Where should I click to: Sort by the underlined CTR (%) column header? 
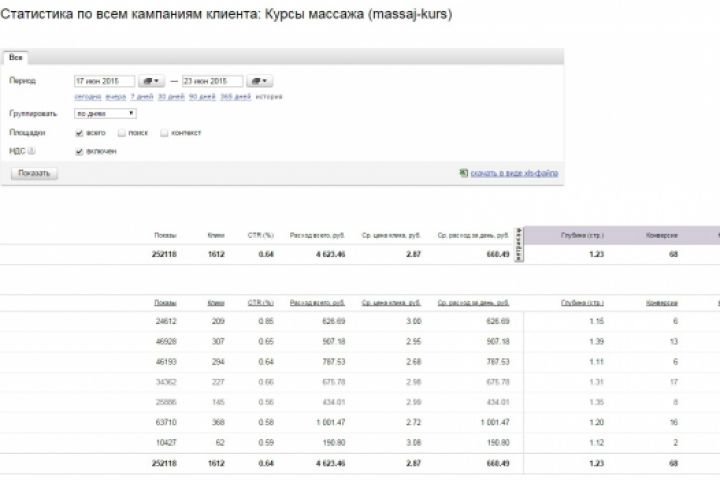coord(261,303)
